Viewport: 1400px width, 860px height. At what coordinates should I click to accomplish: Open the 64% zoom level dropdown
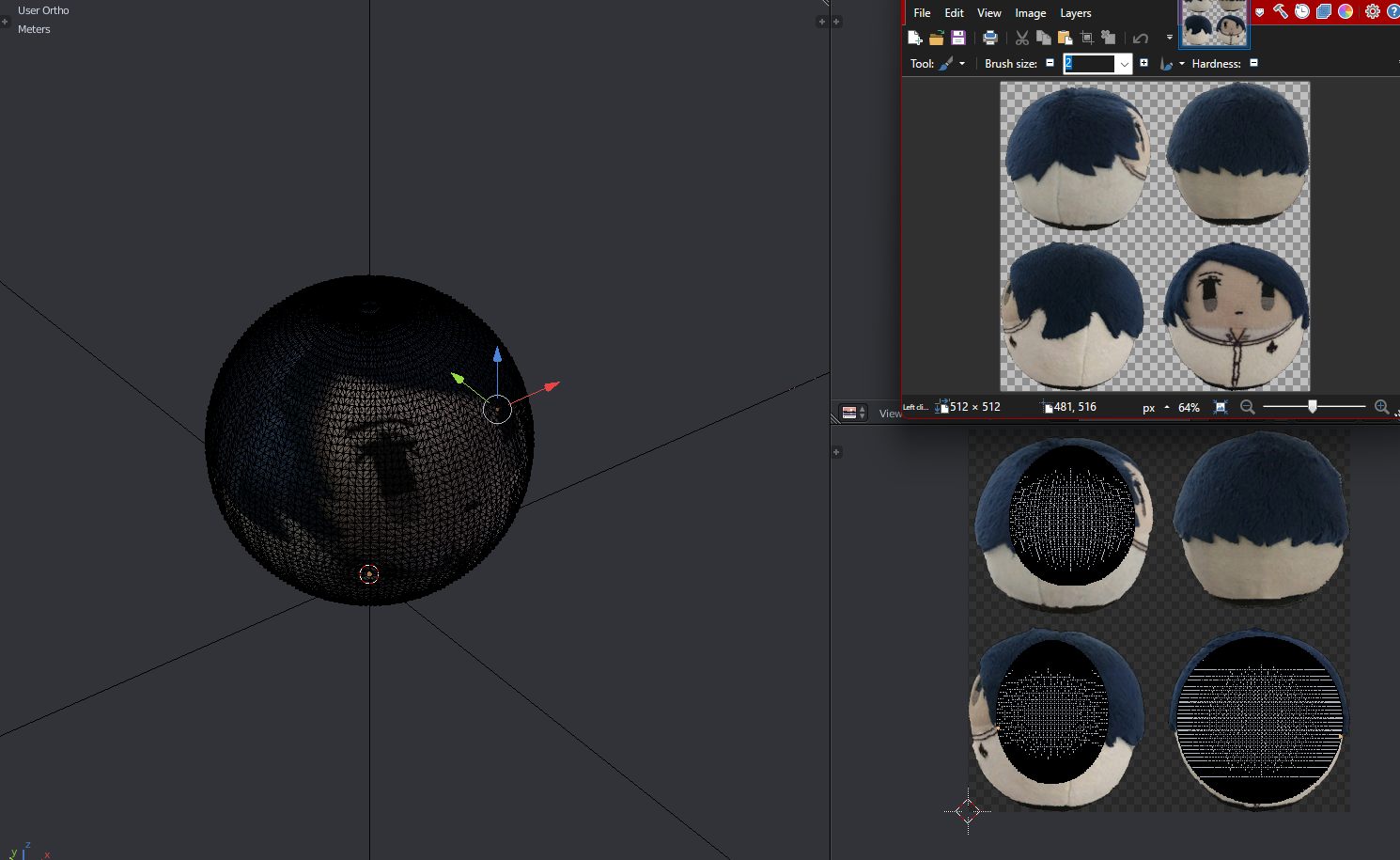coord(1189,408)
